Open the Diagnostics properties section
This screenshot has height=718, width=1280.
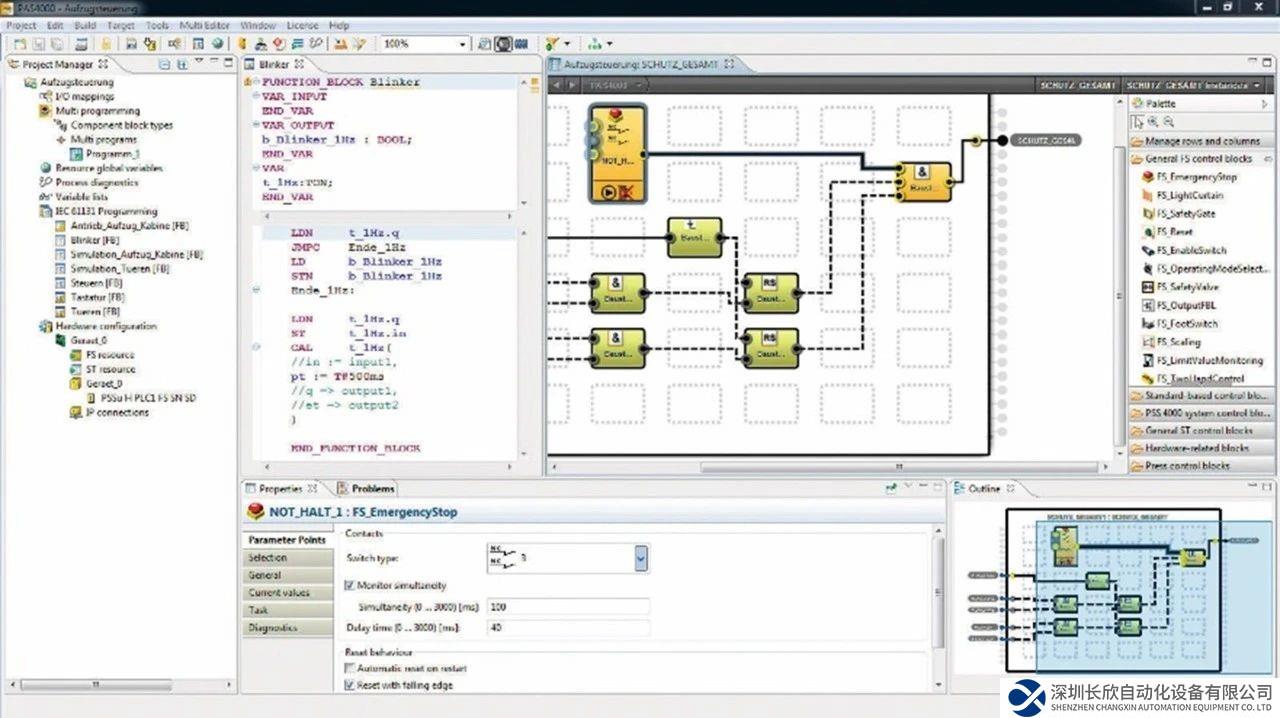pos(272,628)
